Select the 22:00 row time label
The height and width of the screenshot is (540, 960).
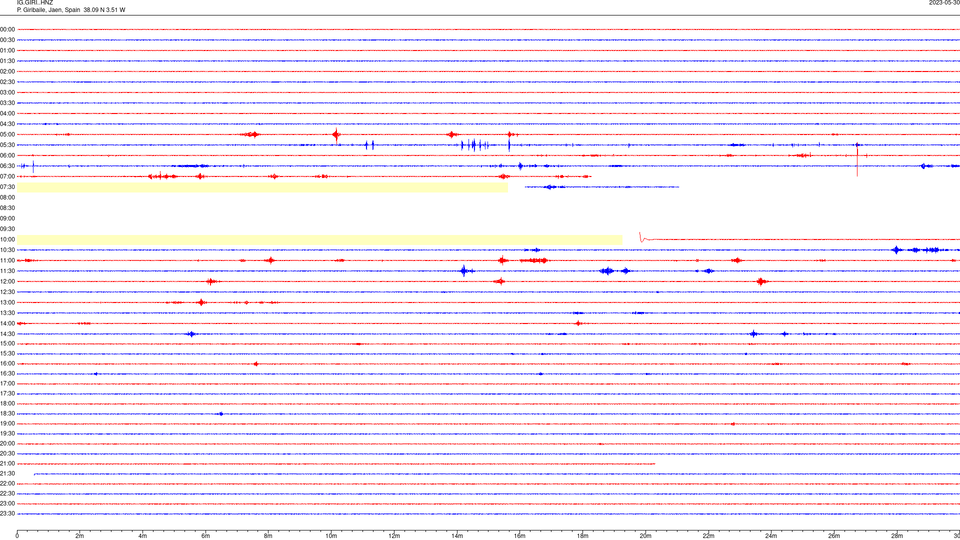point(7,484)
